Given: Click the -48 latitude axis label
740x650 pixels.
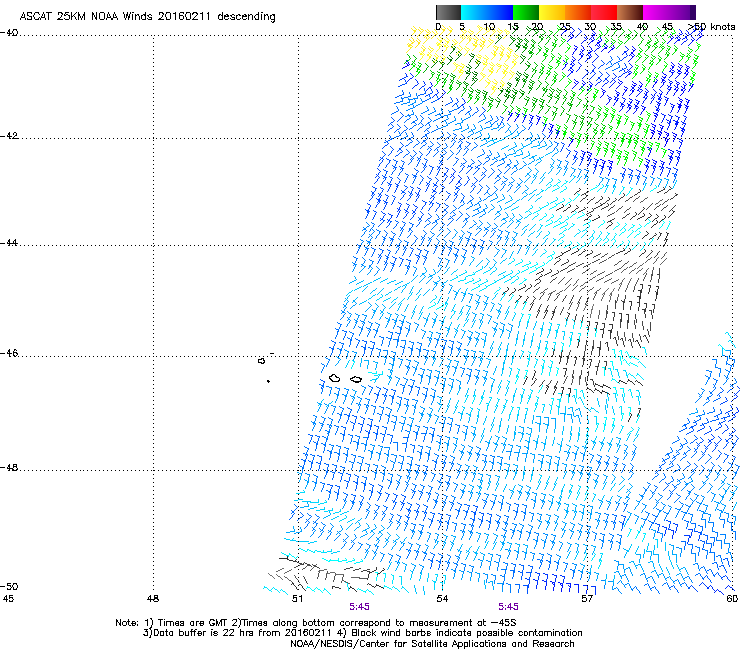Looking at the screenshot, I should (x=9, y=467).
